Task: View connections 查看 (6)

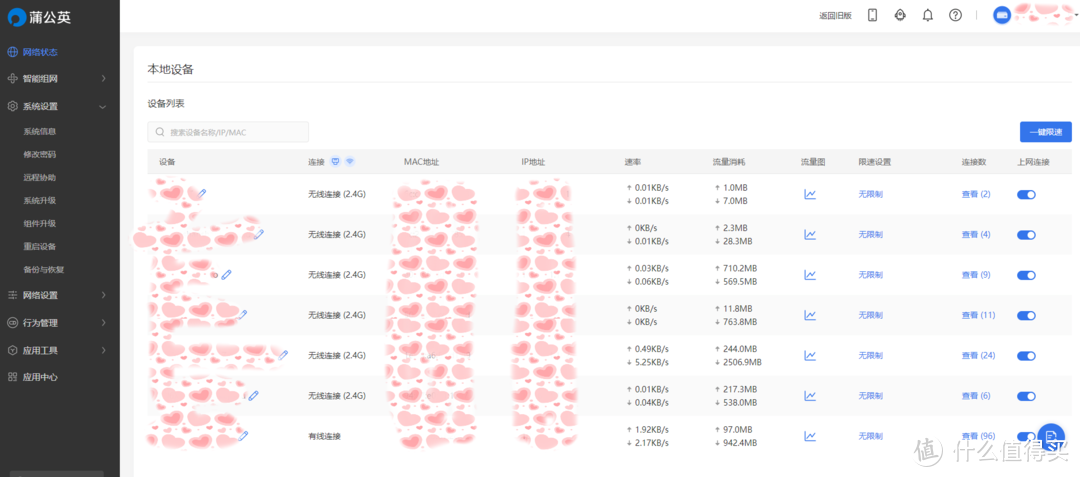Action: pos(976,396)
